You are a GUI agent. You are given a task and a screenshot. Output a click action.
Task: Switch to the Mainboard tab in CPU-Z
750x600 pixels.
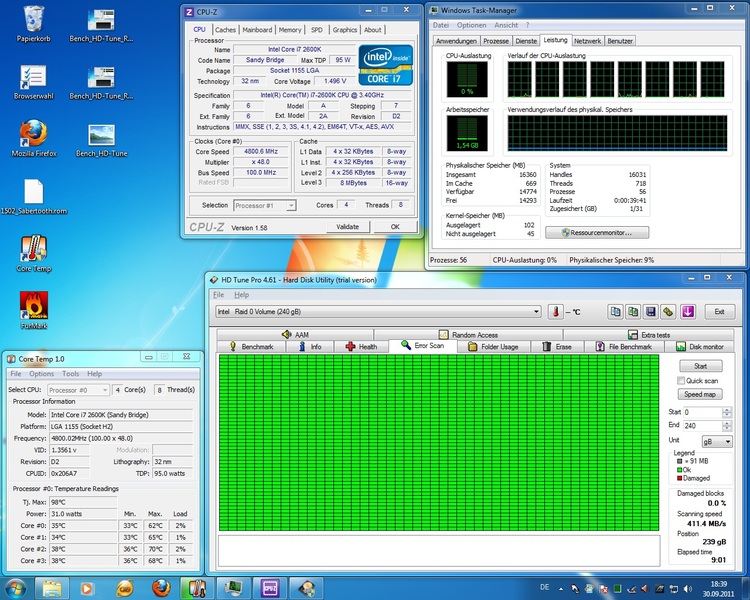click(x=257, y=30)
